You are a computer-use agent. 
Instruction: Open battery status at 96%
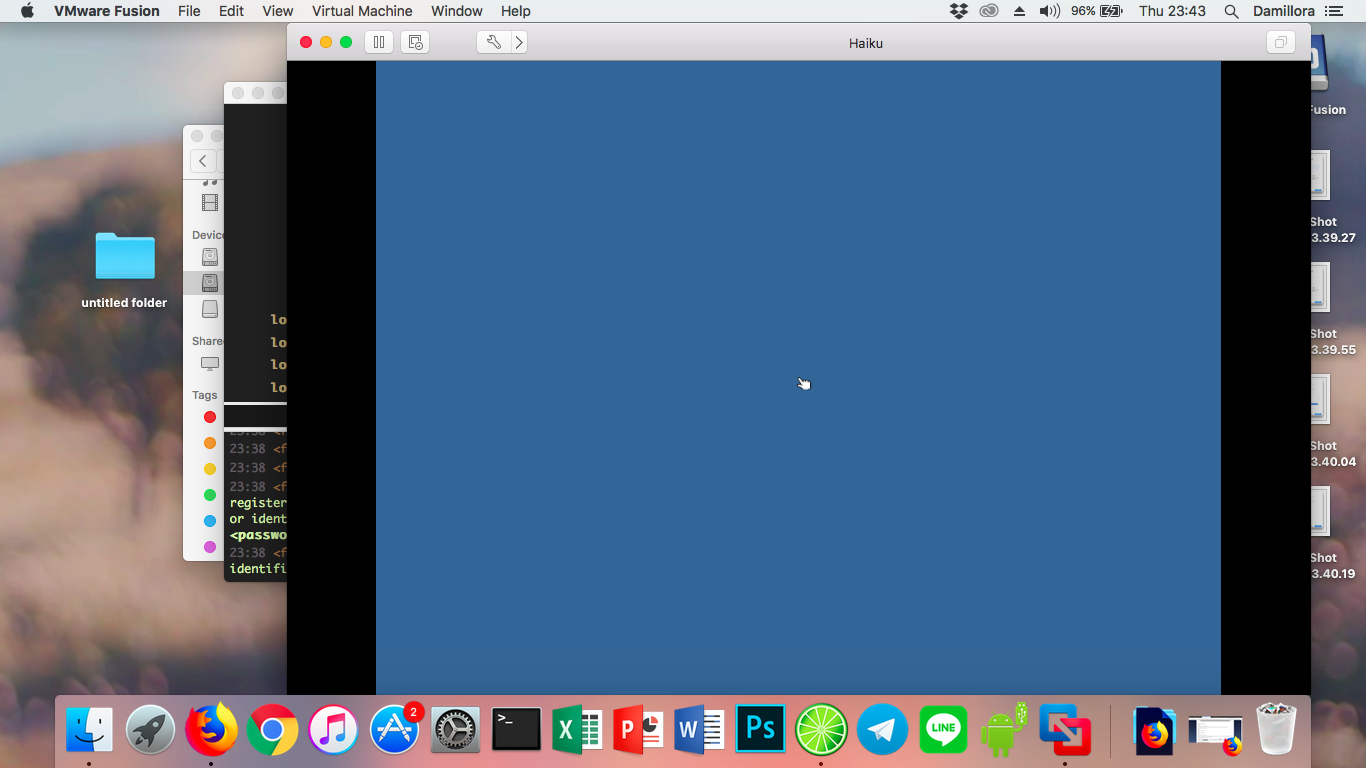click(1097, 11)
